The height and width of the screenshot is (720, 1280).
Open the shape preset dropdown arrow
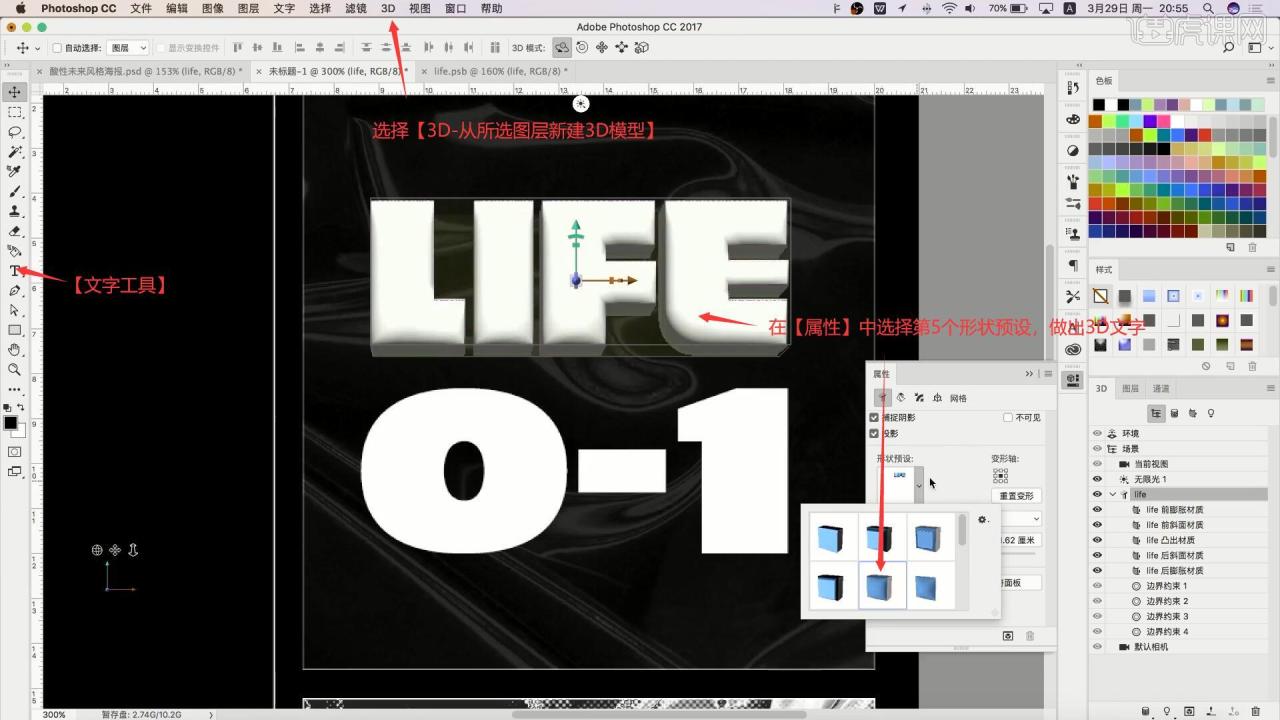(919, 485)
